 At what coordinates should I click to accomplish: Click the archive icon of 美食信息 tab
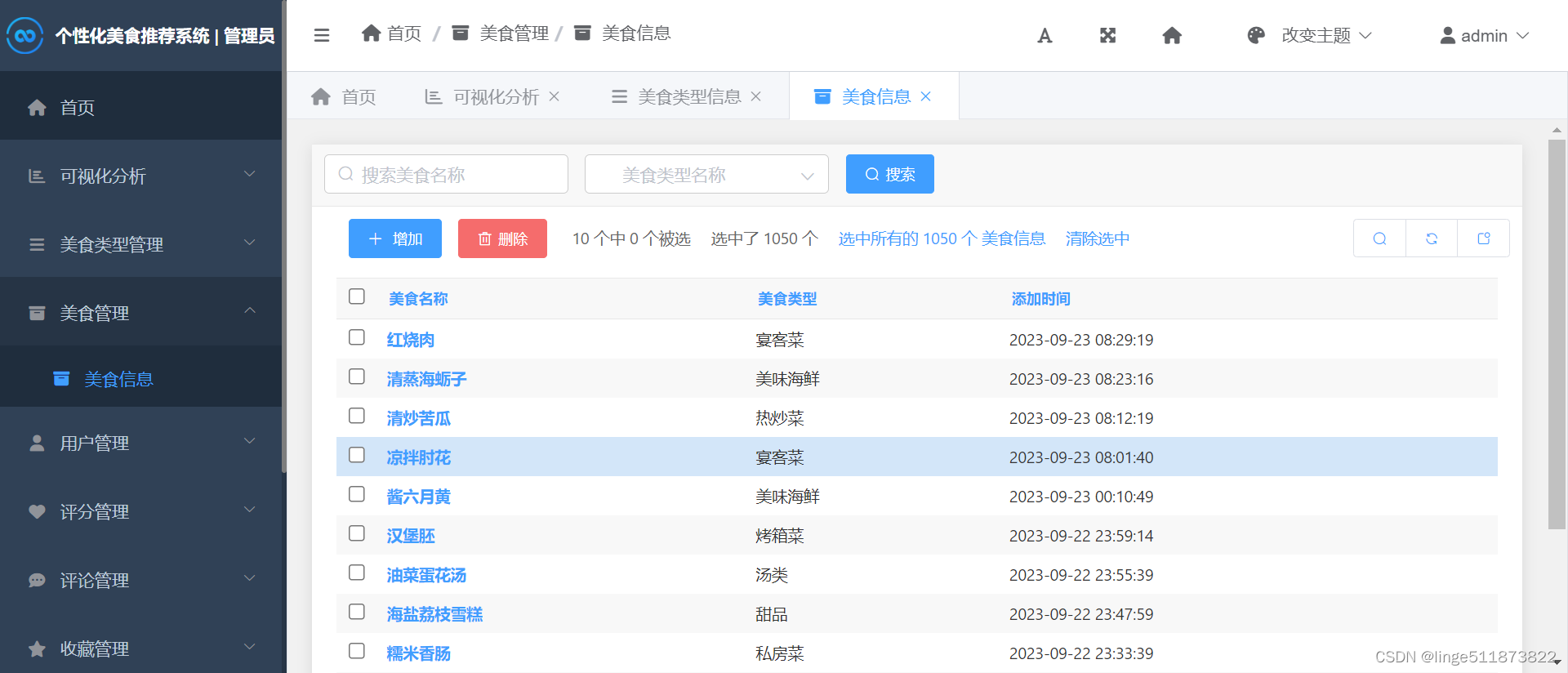(x=822, y=96)
